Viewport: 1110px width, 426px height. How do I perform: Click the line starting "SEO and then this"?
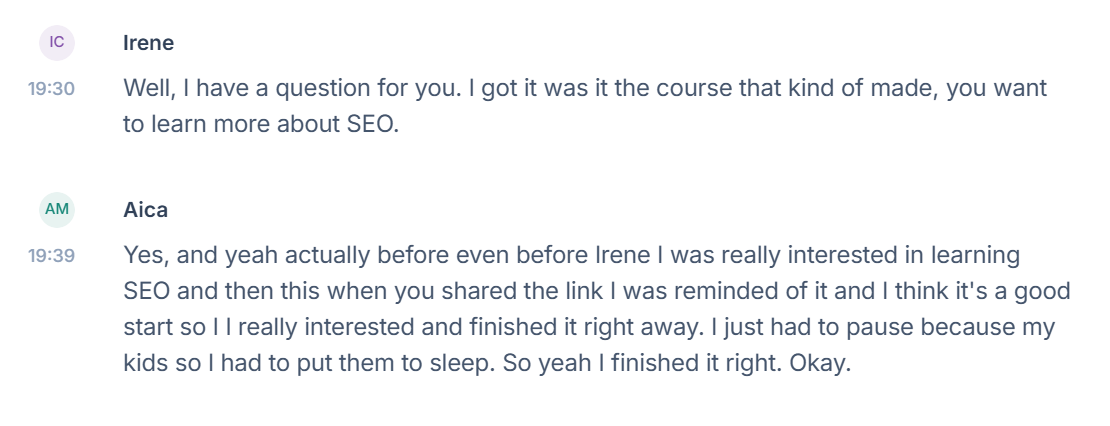pos(596,291)
